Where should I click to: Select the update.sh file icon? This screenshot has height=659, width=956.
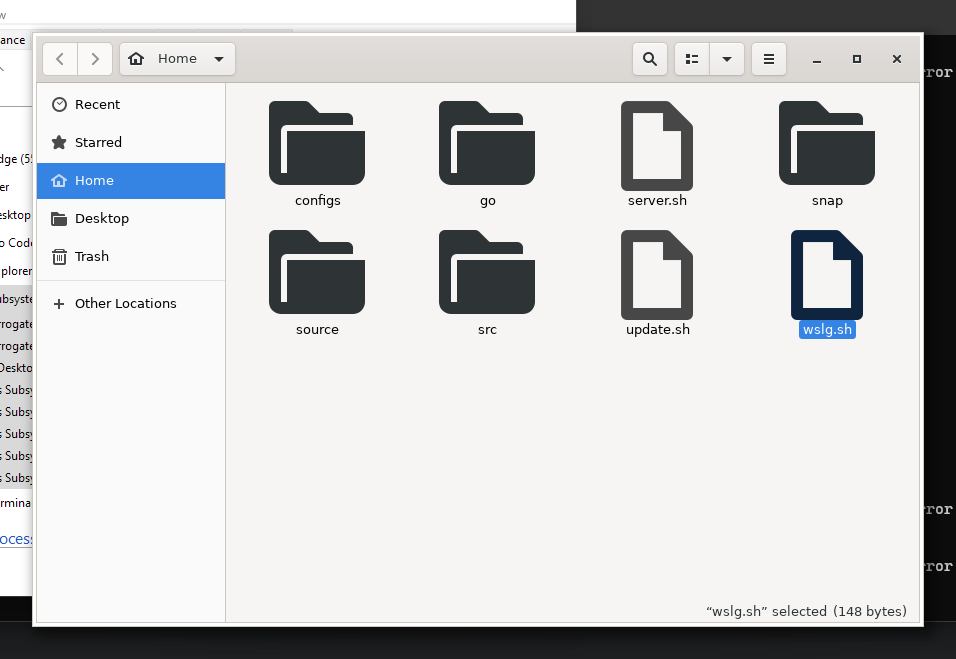click(657, 275)
